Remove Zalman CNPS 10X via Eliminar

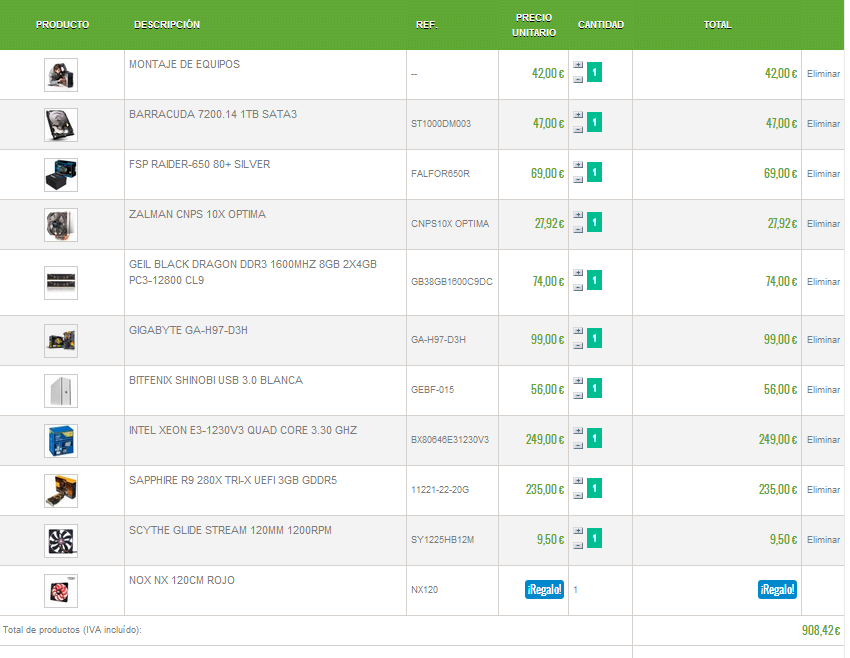pyautogui.click(x=823, y=223)
